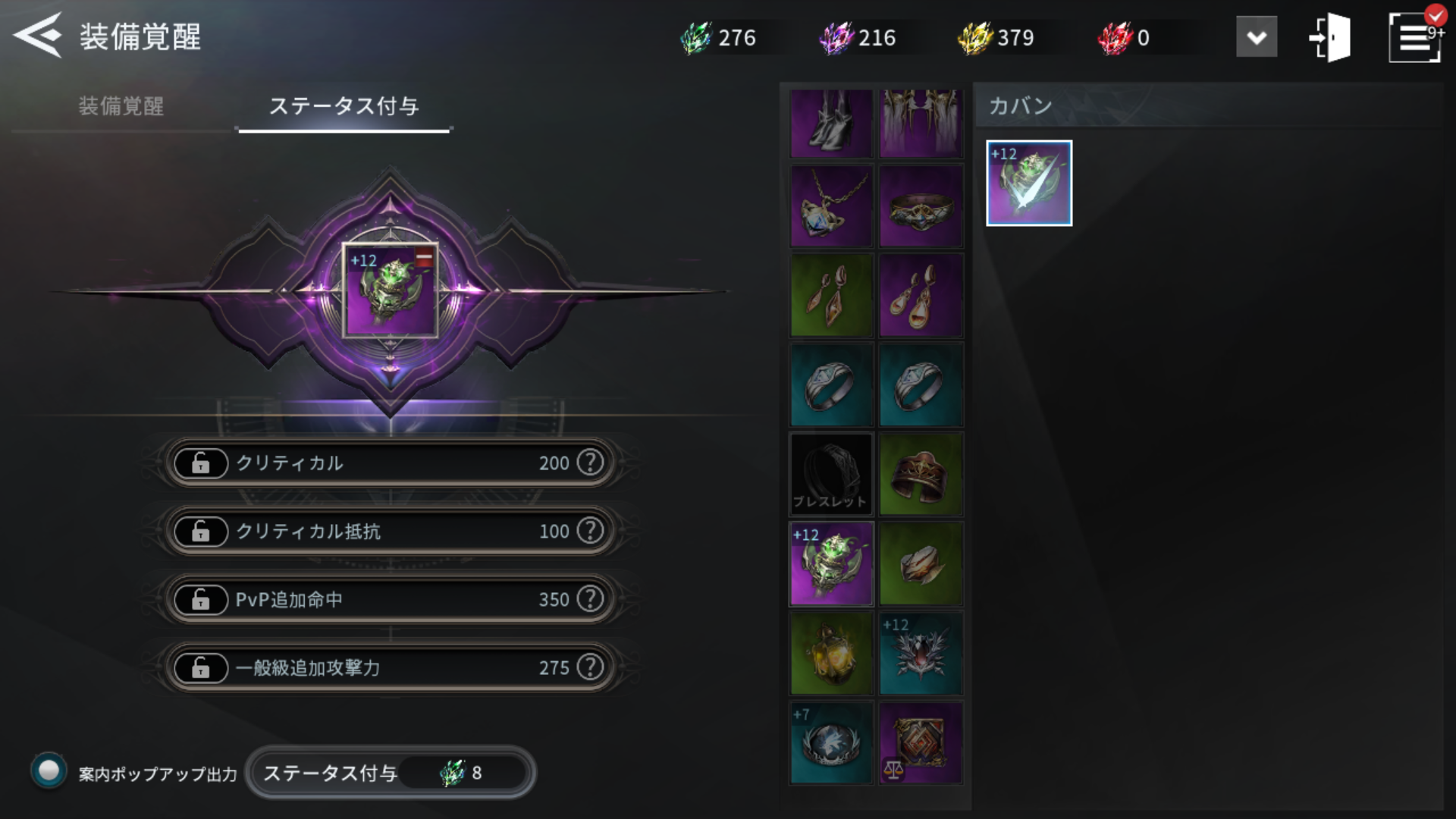This screenshot has height=819, width=1456.
Task: Toggle lock on クリティカル抵抗 stat
Action: (x=201, y=531)
